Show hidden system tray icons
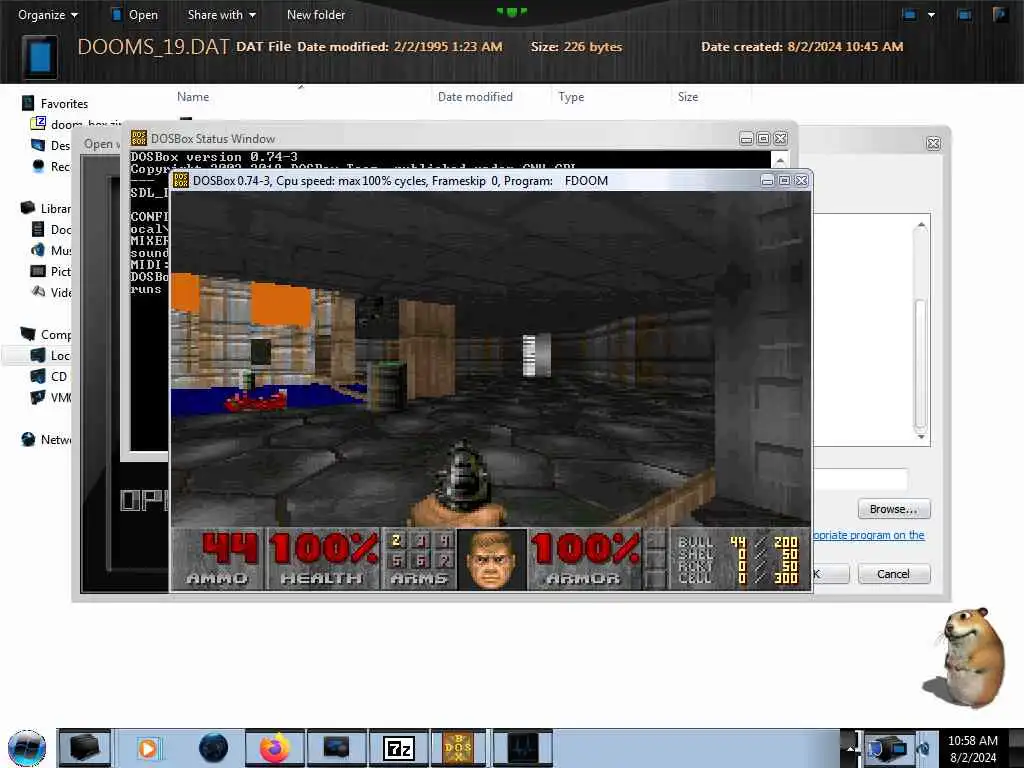 tap(850, 748)
